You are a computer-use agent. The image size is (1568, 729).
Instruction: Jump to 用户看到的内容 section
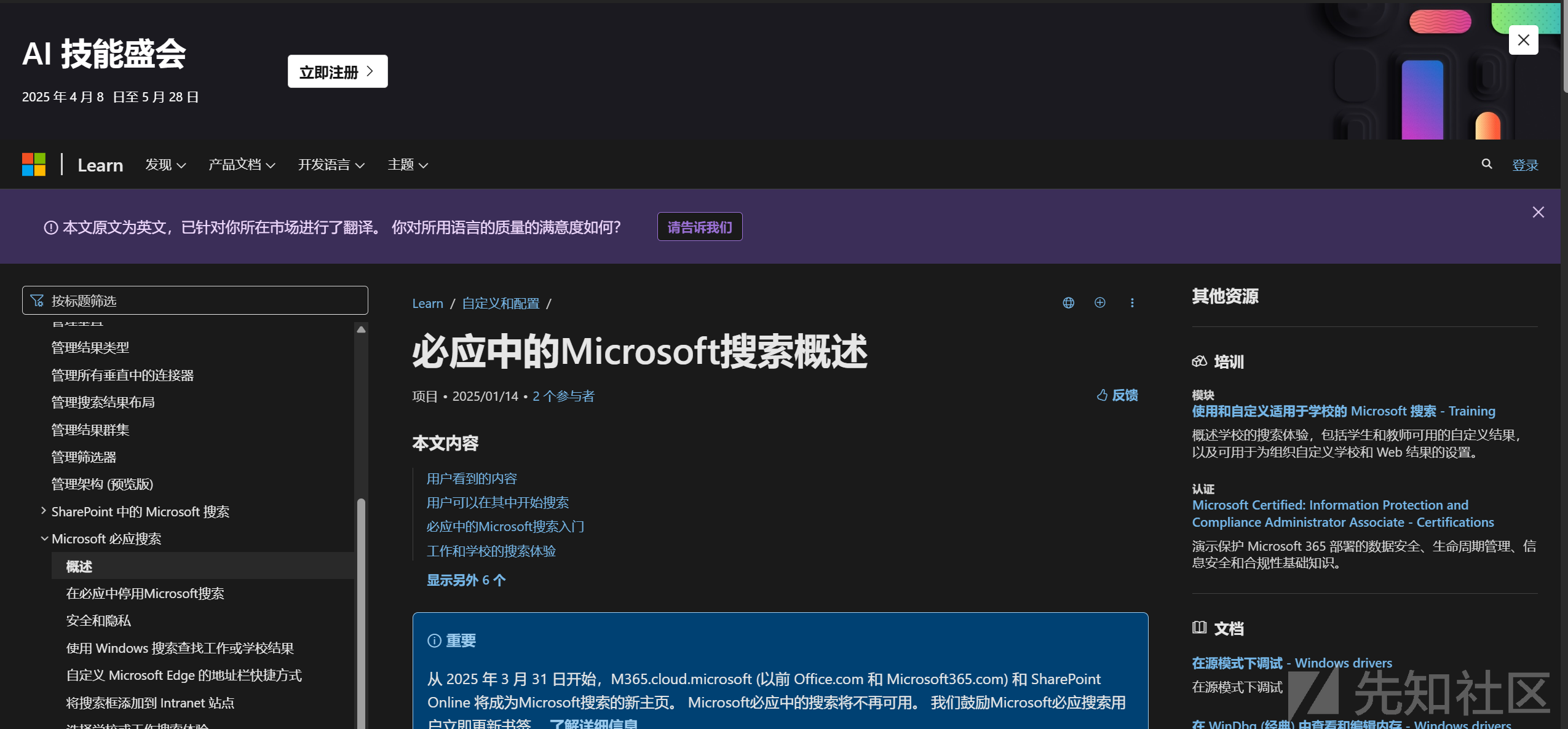tap(472, 479)
